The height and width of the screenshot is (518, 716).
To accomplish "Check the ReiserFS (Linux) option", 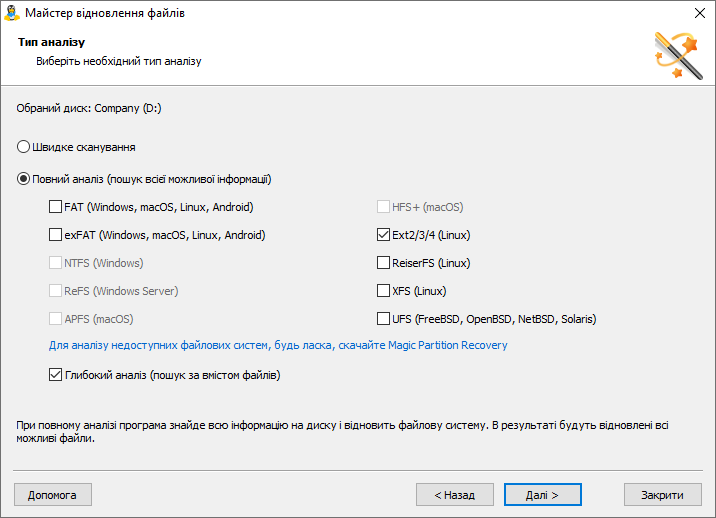I will [384, 263].
